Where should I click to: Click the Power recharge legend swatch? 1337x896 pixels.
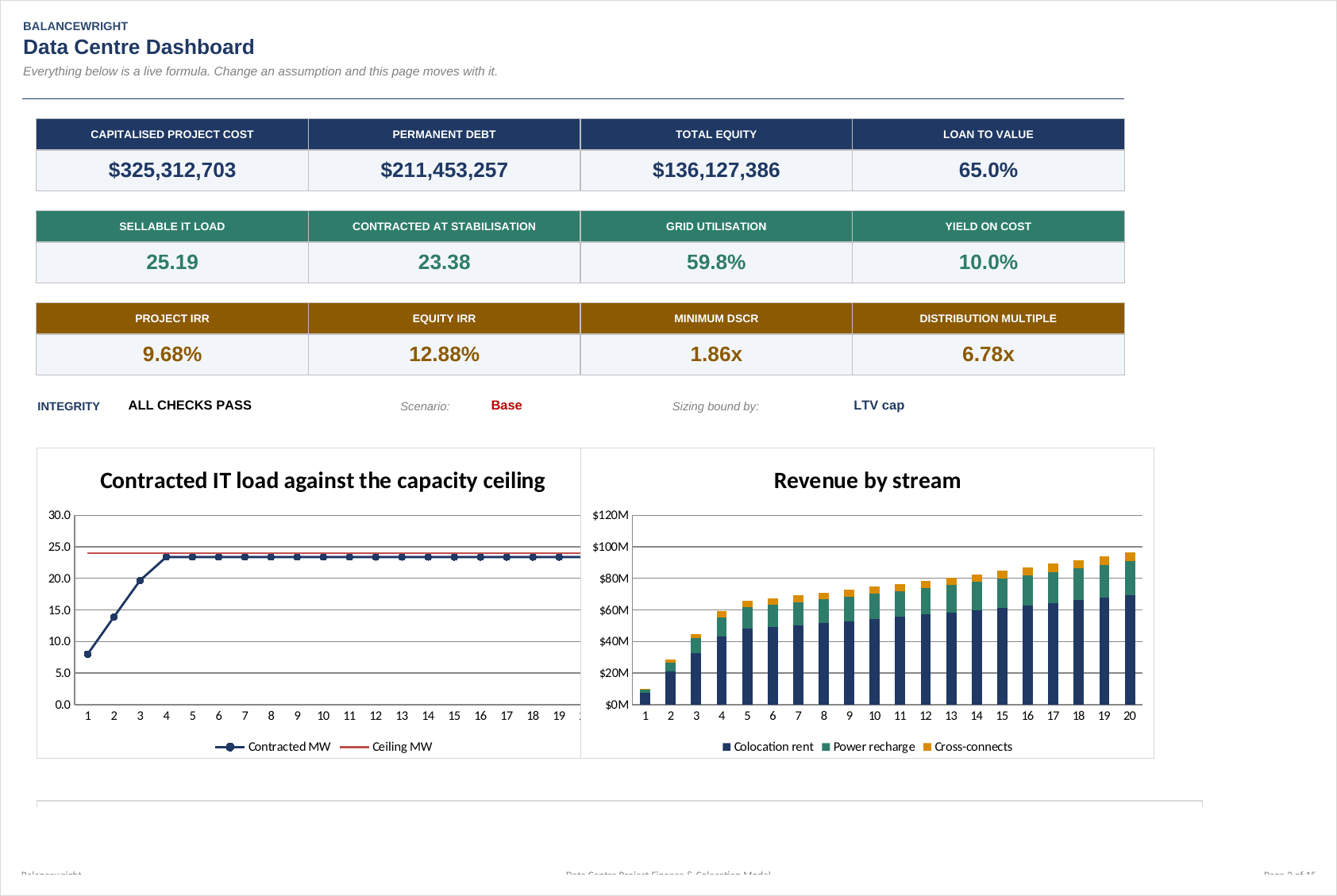tap(826, 747)
